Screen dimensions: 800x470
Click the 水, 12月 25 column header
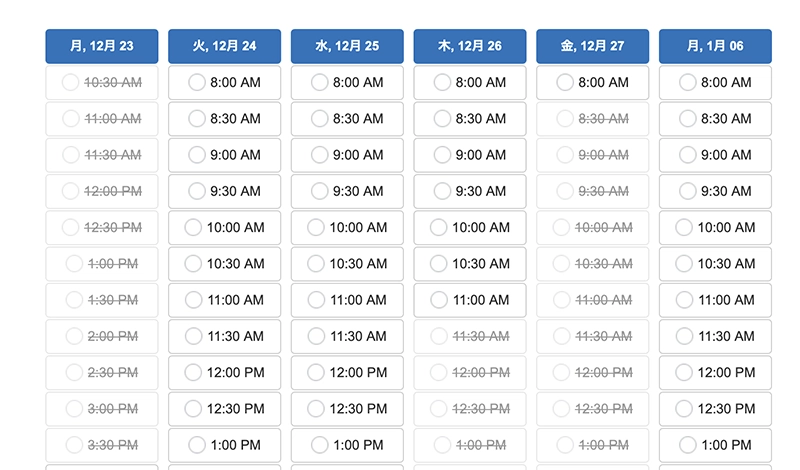tap(347, 46)
